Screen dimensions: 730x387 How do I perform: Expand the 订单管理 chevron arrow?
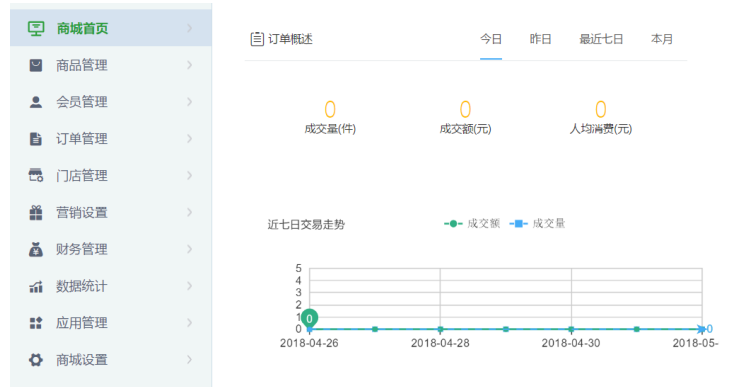coord(189,139)
